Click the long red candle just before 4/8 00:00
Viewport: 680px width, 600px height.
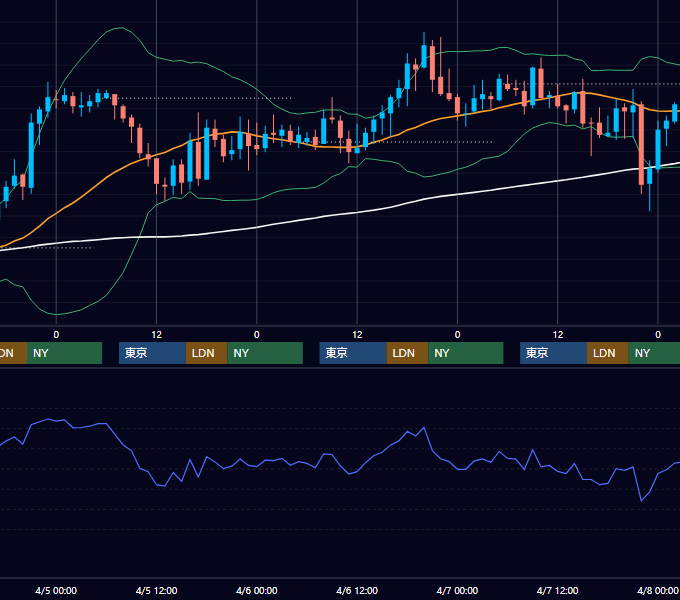click(641, 144)
